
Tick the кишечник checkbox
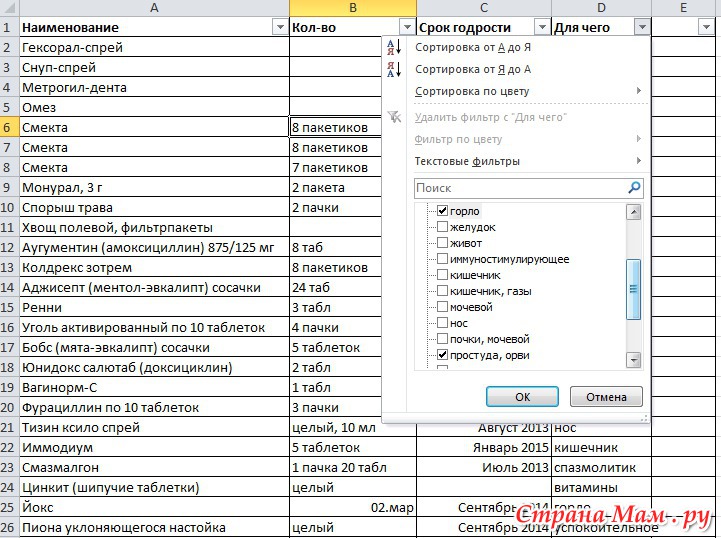[x=442, y=275]
